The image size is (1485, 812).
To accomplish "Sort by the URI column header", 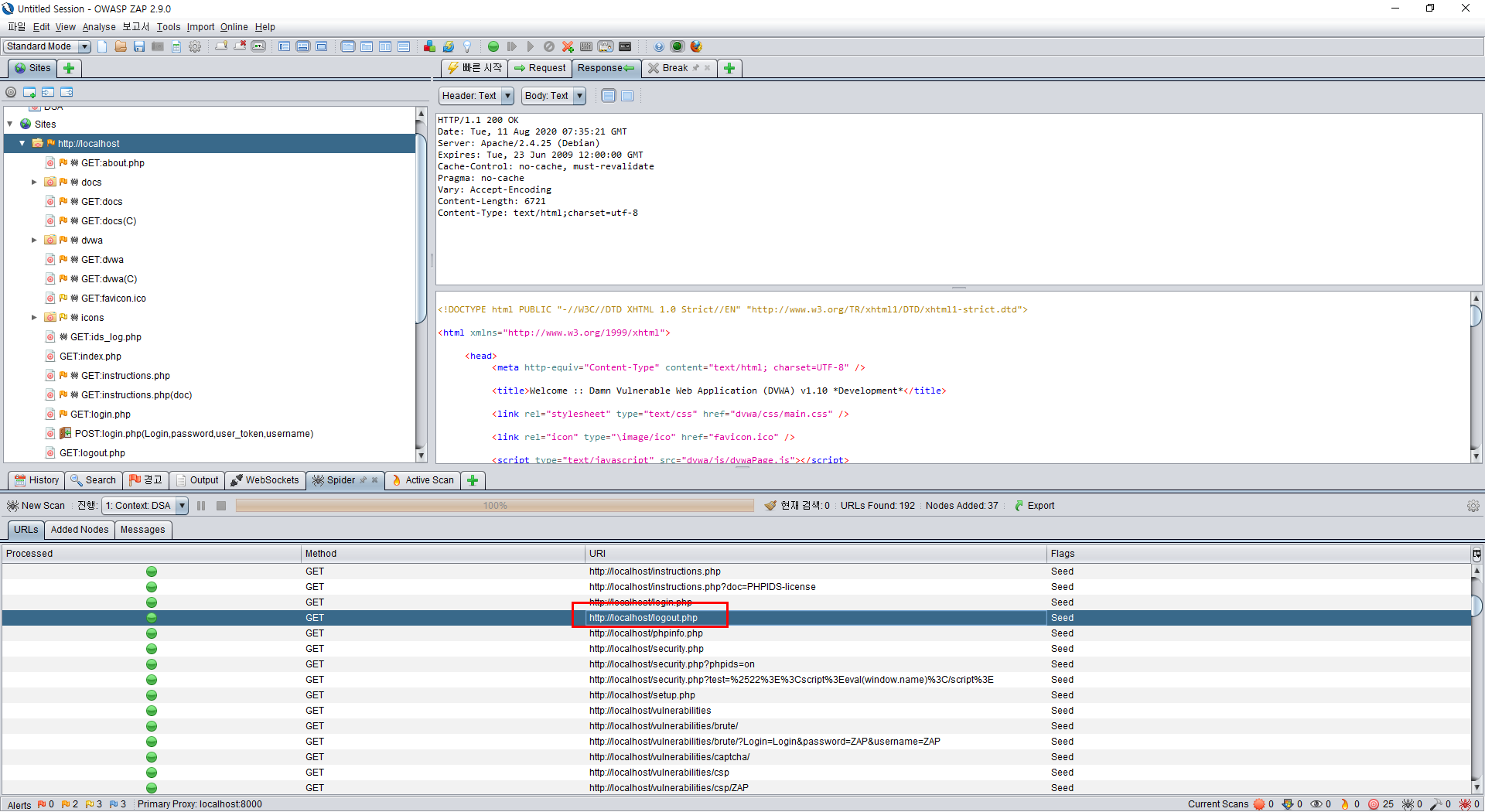I will [815, 554].
